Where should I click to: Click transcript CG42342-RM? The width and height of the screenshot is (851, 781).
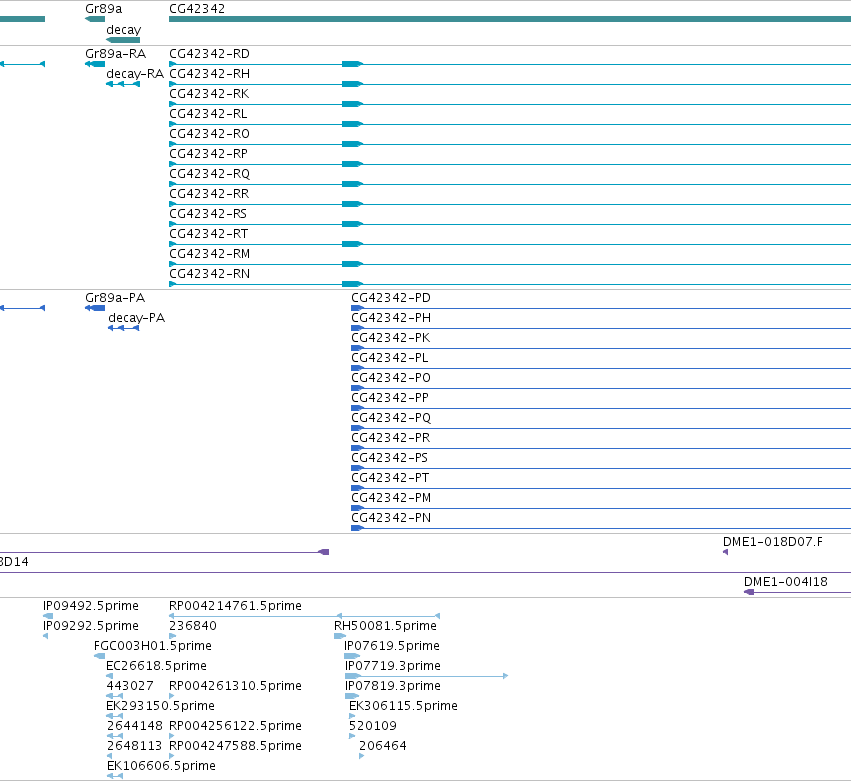click(x=209, y=254)
